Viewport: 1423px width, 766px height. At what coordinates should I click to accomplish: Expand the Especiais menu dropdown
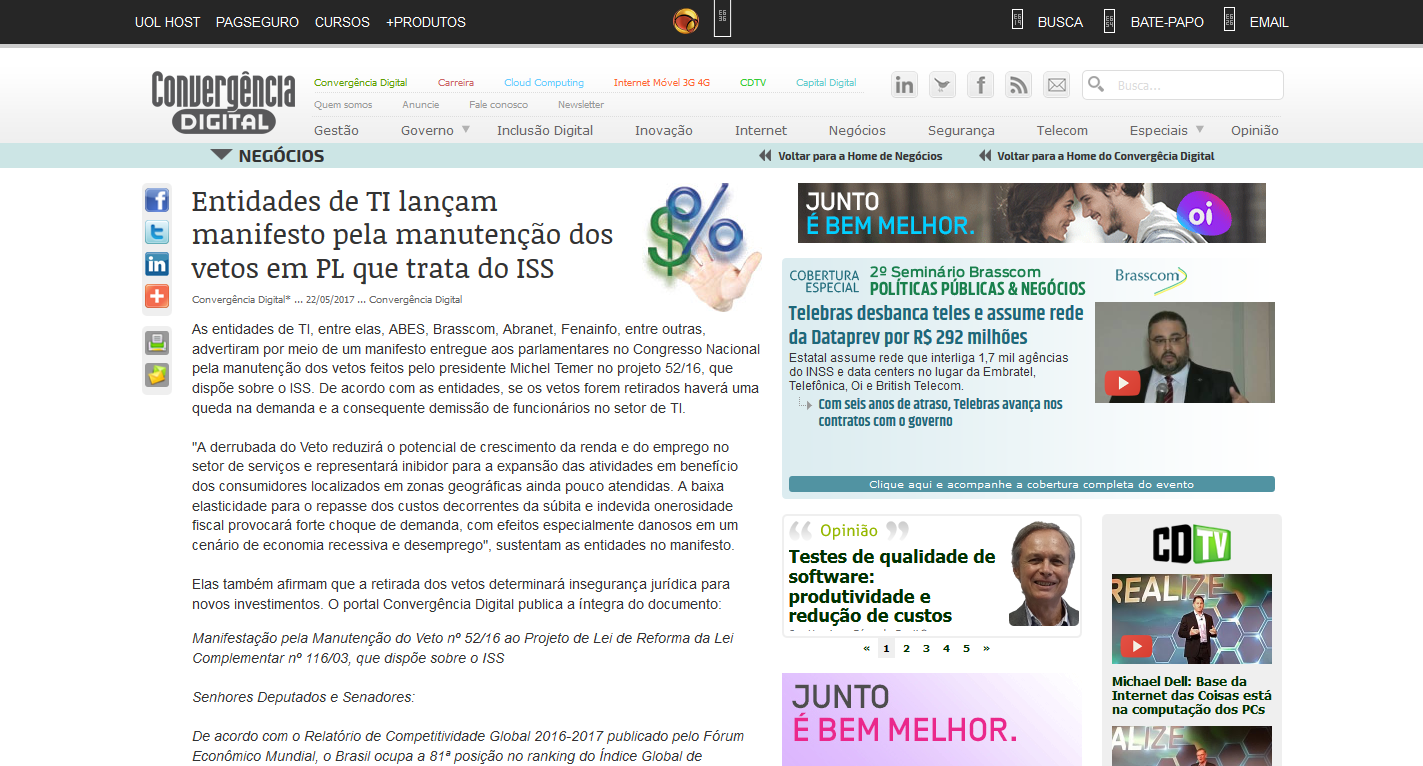pos(1199,130)
